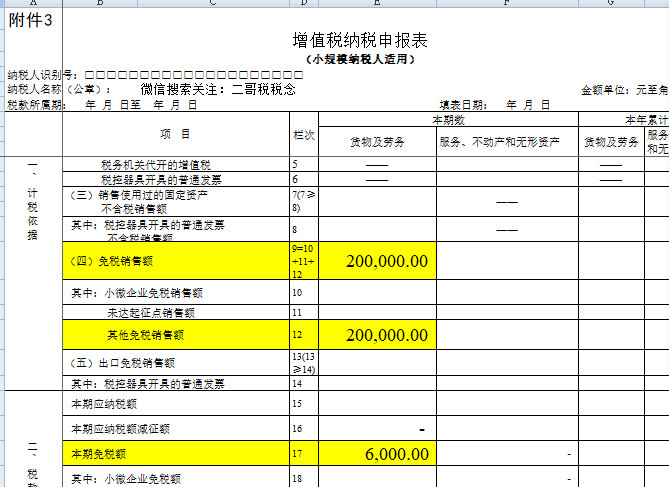
Task: Click the 货物及劳务 header under 本年累计
Action: point(611,142)
